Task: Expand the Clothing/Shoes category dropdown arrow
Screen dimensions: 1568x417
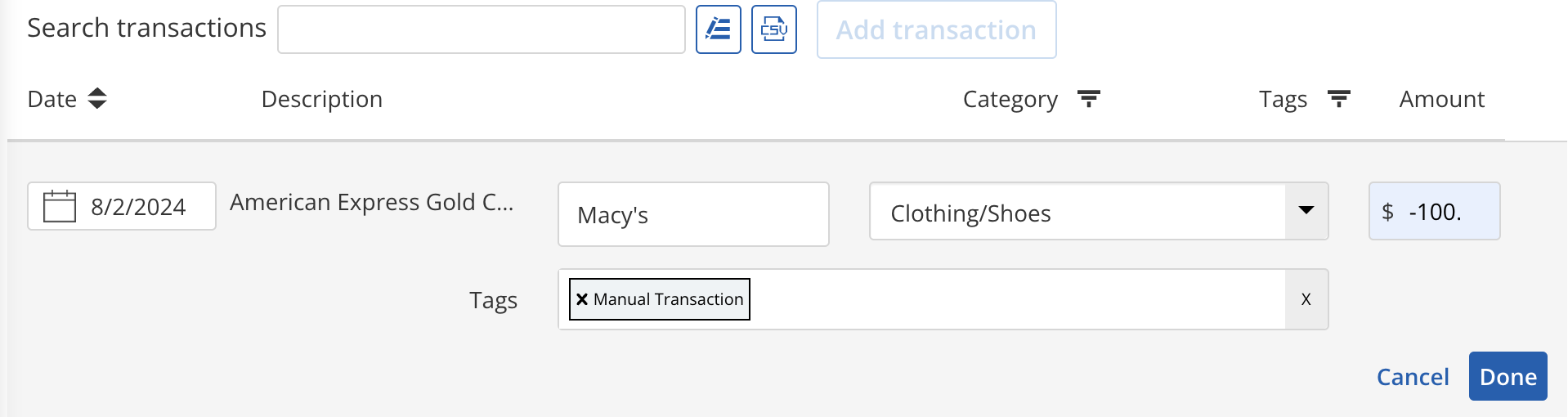Action: tap(1306, 211)
